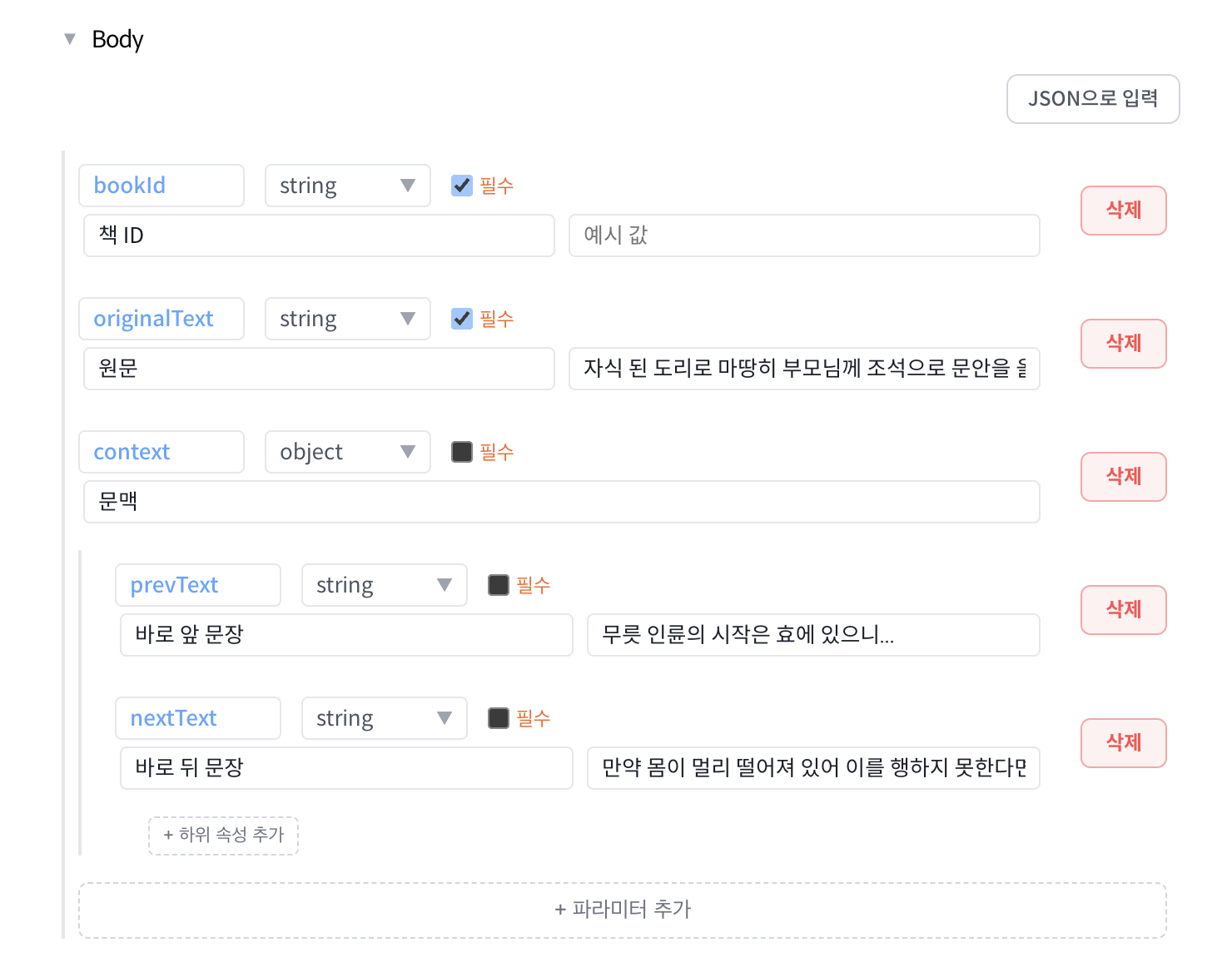Collapse the Body section triangle
This screenshot has height=977, width=1232.
pyautogui.click(x=70, y=39)
